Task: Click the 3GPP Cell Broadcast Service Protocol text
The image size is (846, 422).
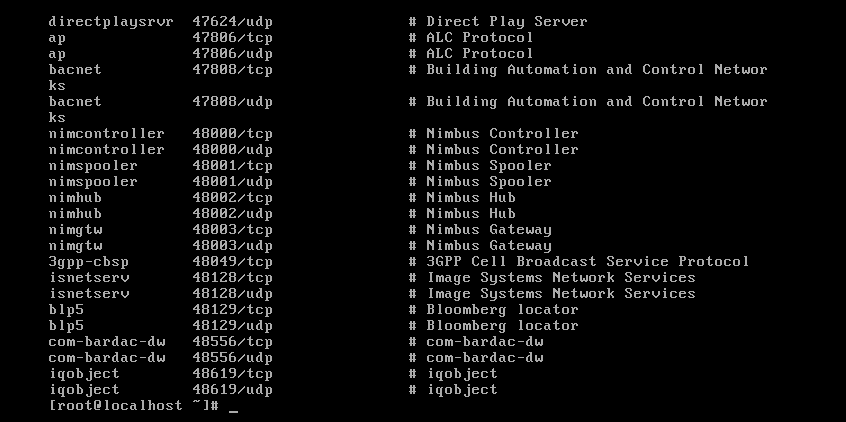Action: click(x=588, y=262)
